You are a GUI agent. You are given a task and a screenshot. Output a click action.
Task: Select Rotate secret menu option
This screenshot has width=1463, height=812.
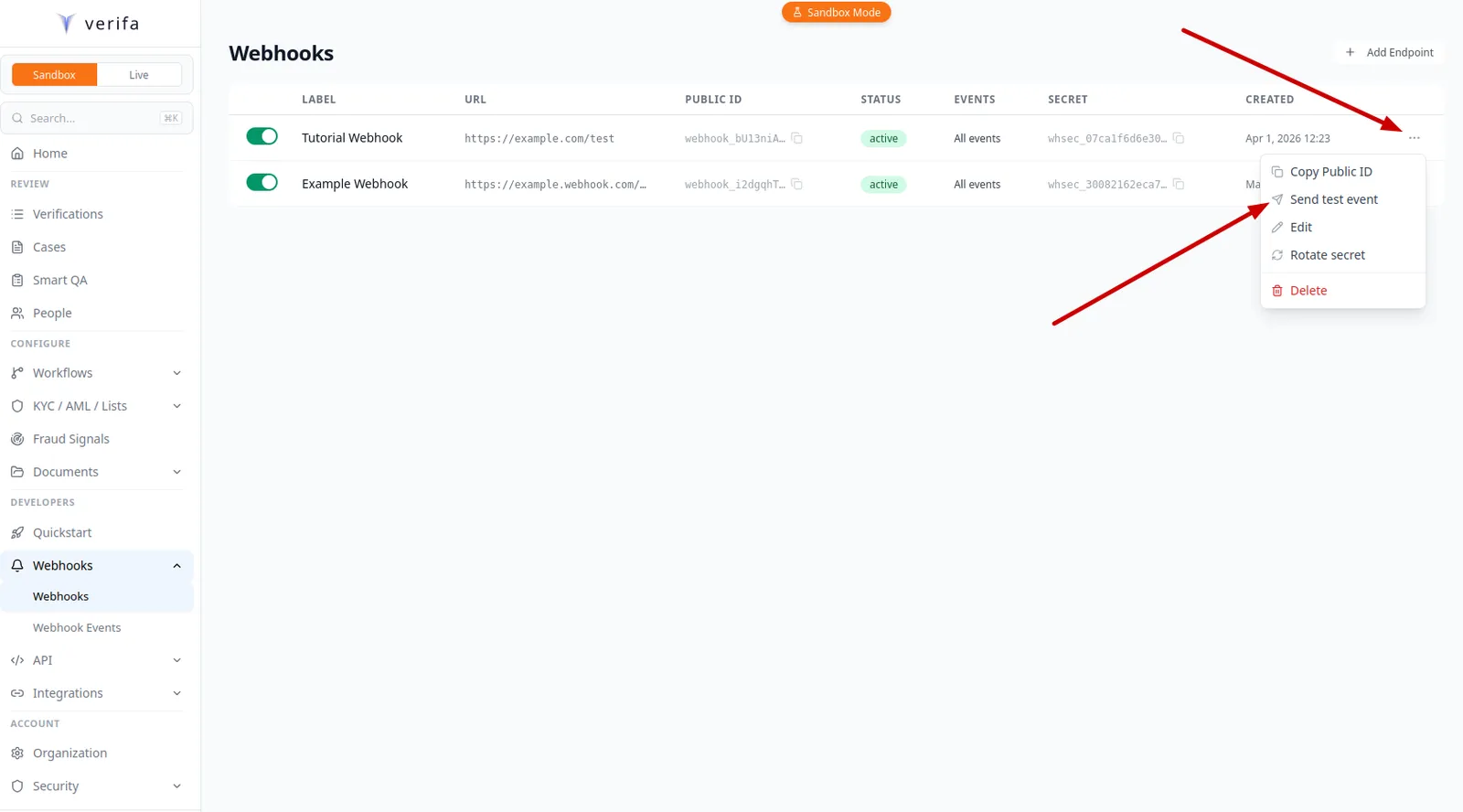point(1342,255)
